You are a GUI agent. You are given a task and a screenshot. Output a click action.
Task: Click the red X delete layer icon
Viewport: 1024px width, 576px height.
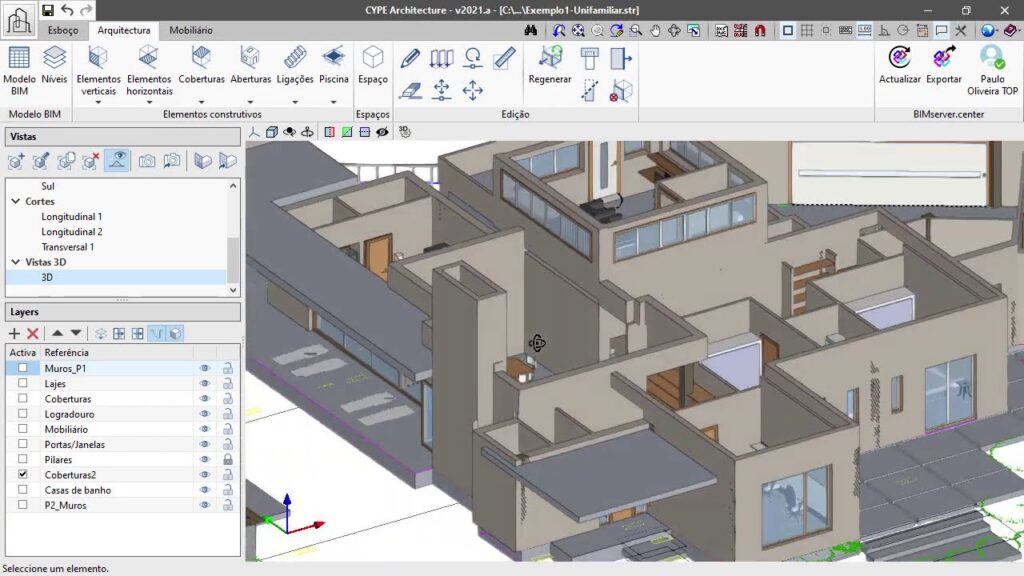[32, 333]
